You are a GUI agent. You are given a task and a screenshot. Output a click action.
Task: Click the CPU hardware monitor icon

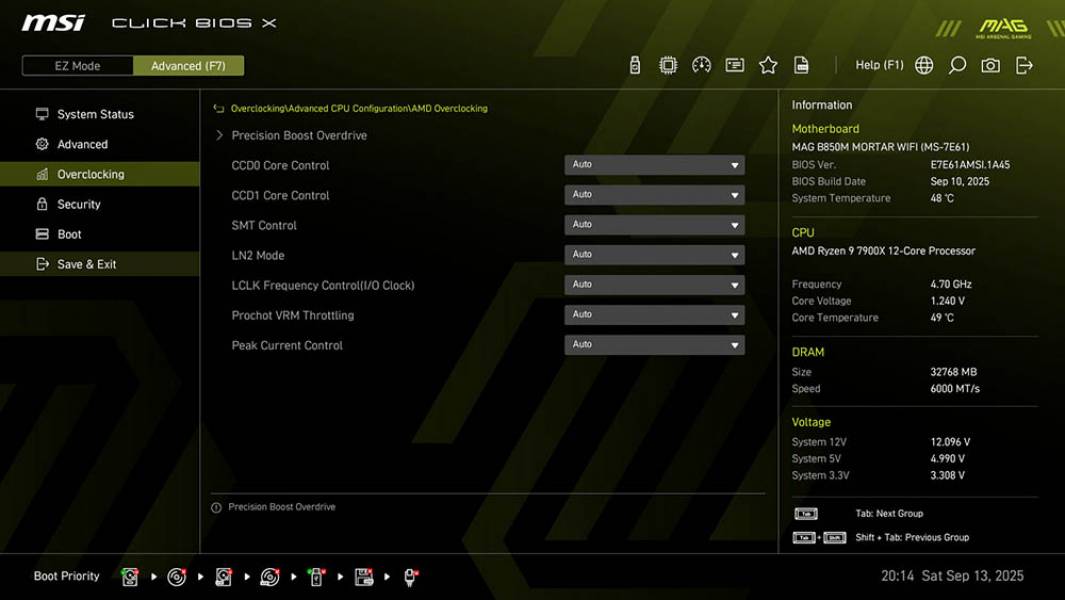click(668, 64)
